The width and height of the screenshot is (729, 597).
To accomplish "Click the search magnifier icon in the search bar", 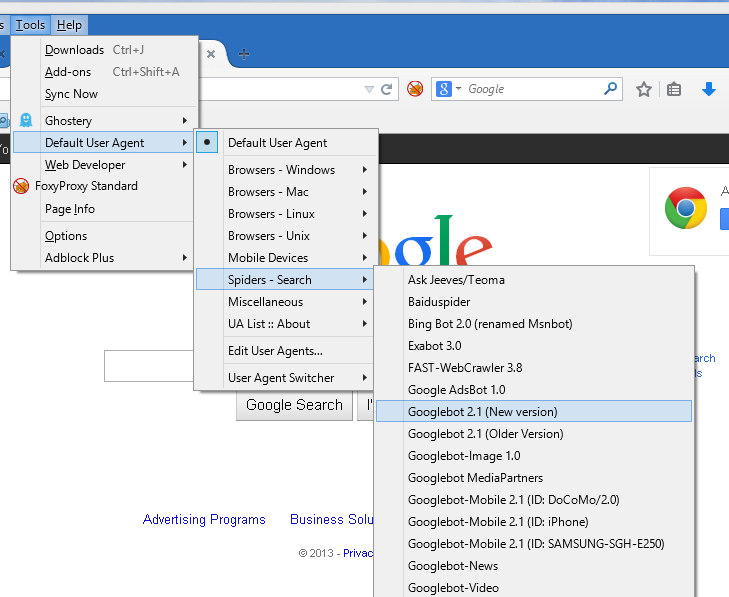I will pyautogui.click(x=610, y=88).
